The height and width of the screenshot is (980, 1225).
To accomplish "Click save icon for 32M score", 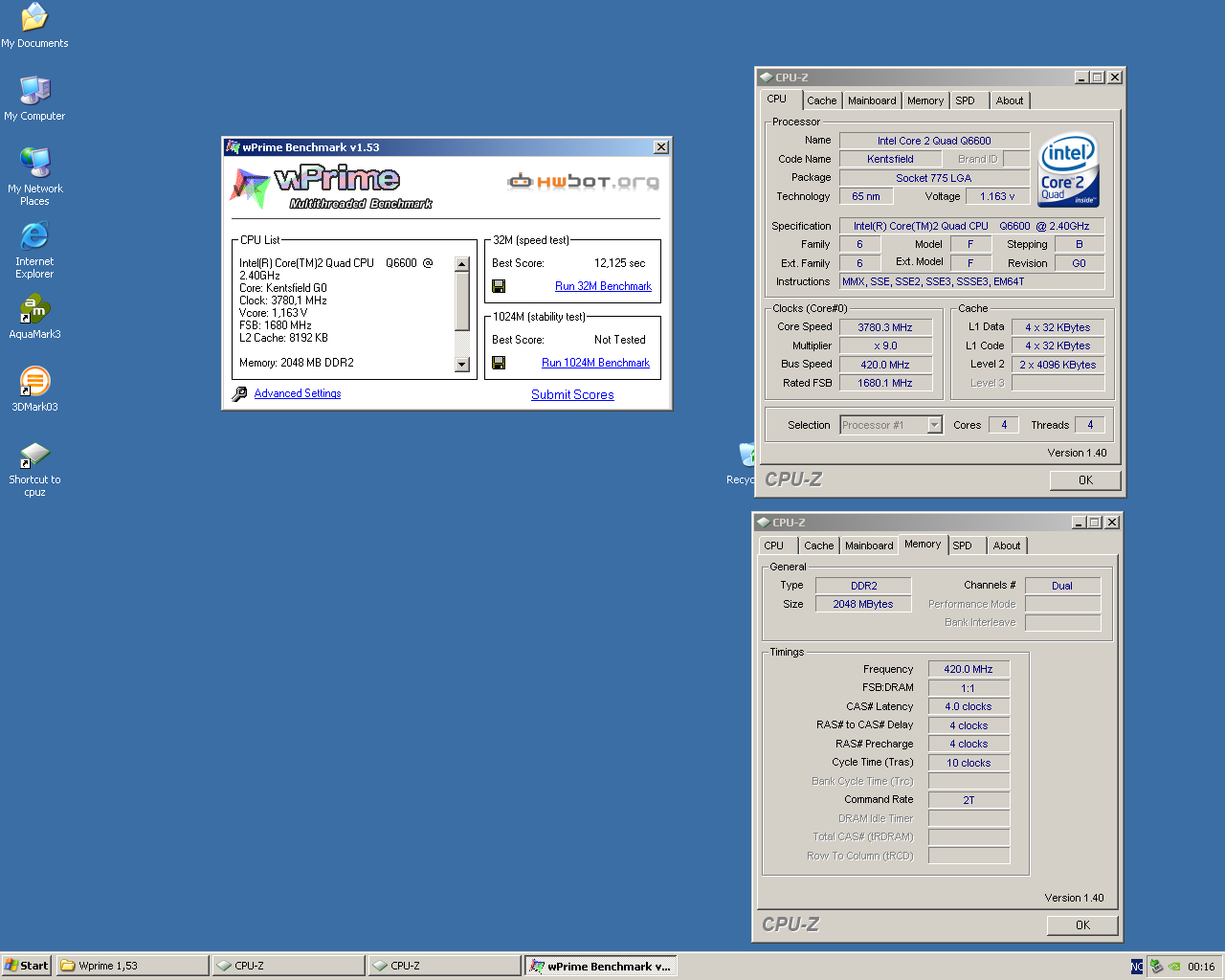I will point(499,286).
